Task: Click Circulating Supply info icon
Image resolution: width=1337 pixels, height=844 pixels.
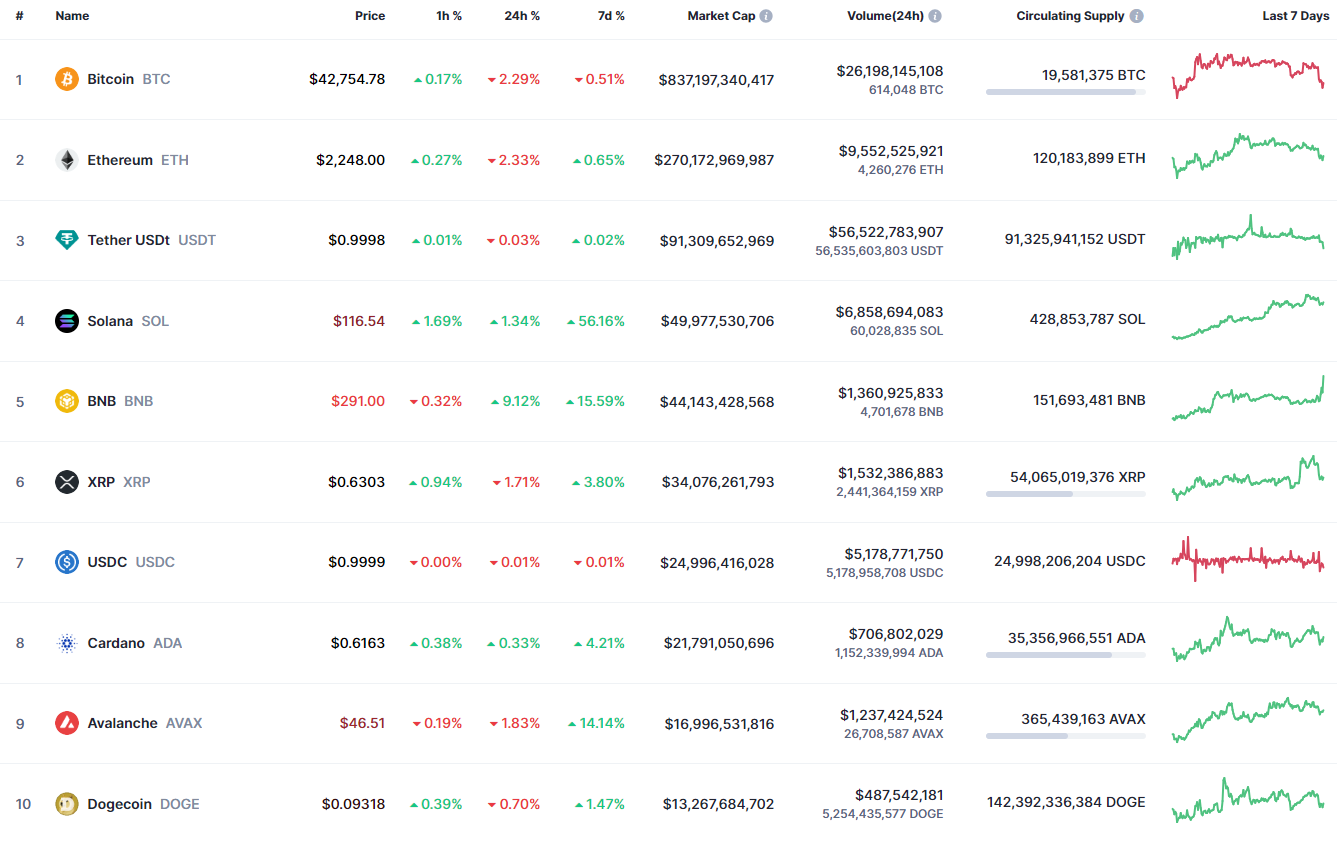Action: coord(1137,16)
